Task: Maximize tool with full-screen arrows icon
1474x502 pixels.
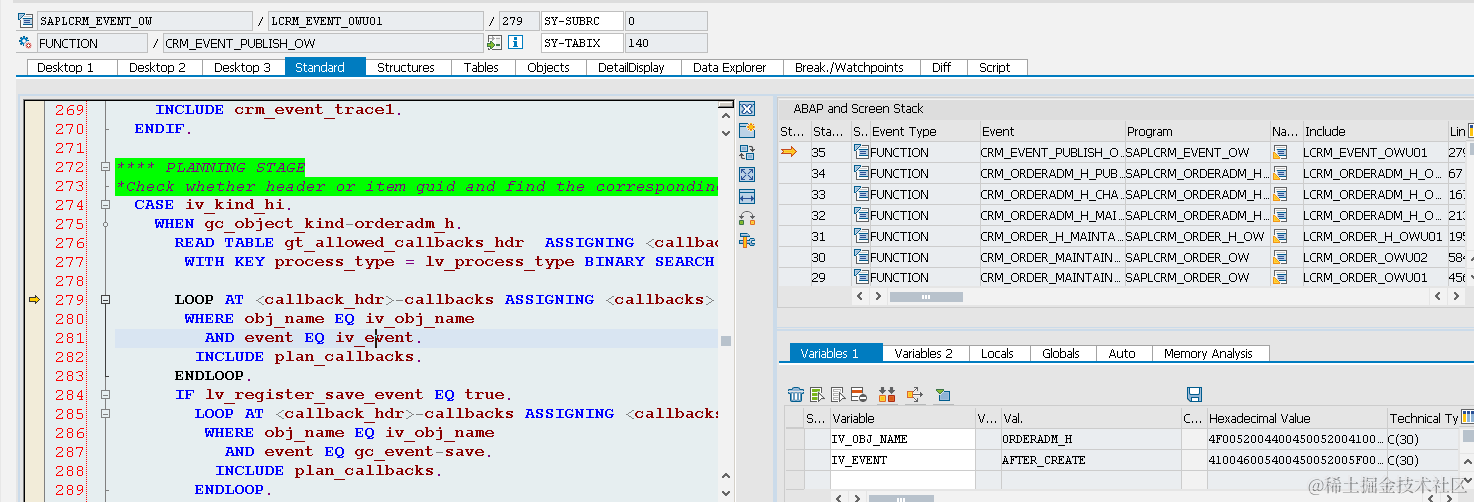Action: 747,175
